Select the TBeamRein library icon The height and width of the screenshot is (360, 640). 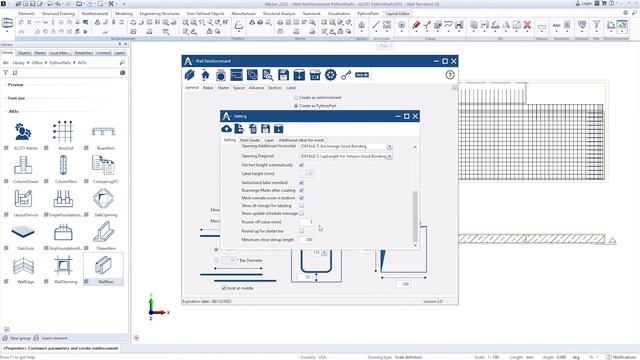coord(103,232)
